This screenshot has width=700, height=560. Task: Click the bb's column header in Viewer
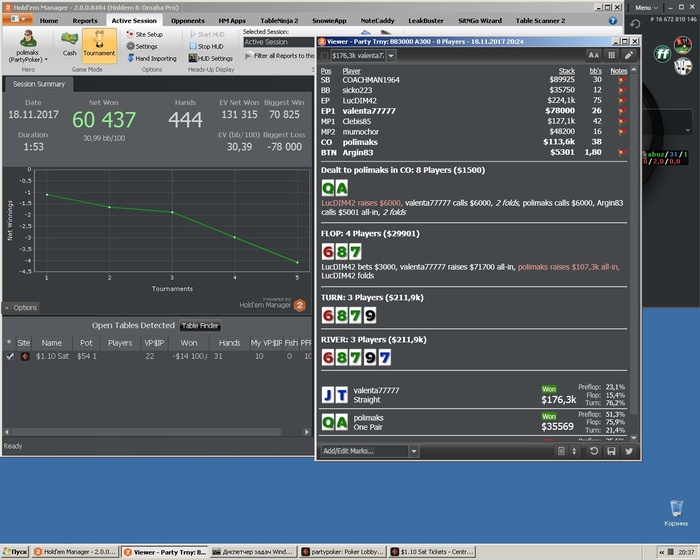(x=596, y=71)
